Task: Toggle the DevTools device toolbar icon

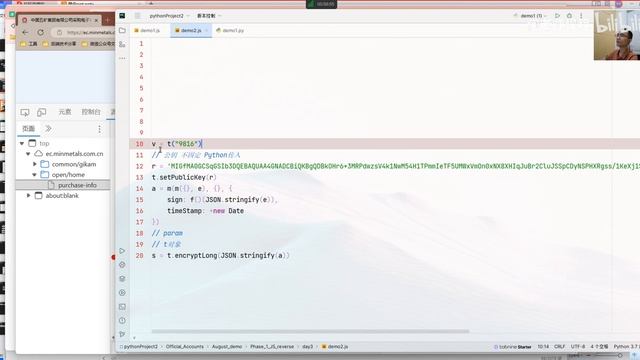Action: [42, 112]
